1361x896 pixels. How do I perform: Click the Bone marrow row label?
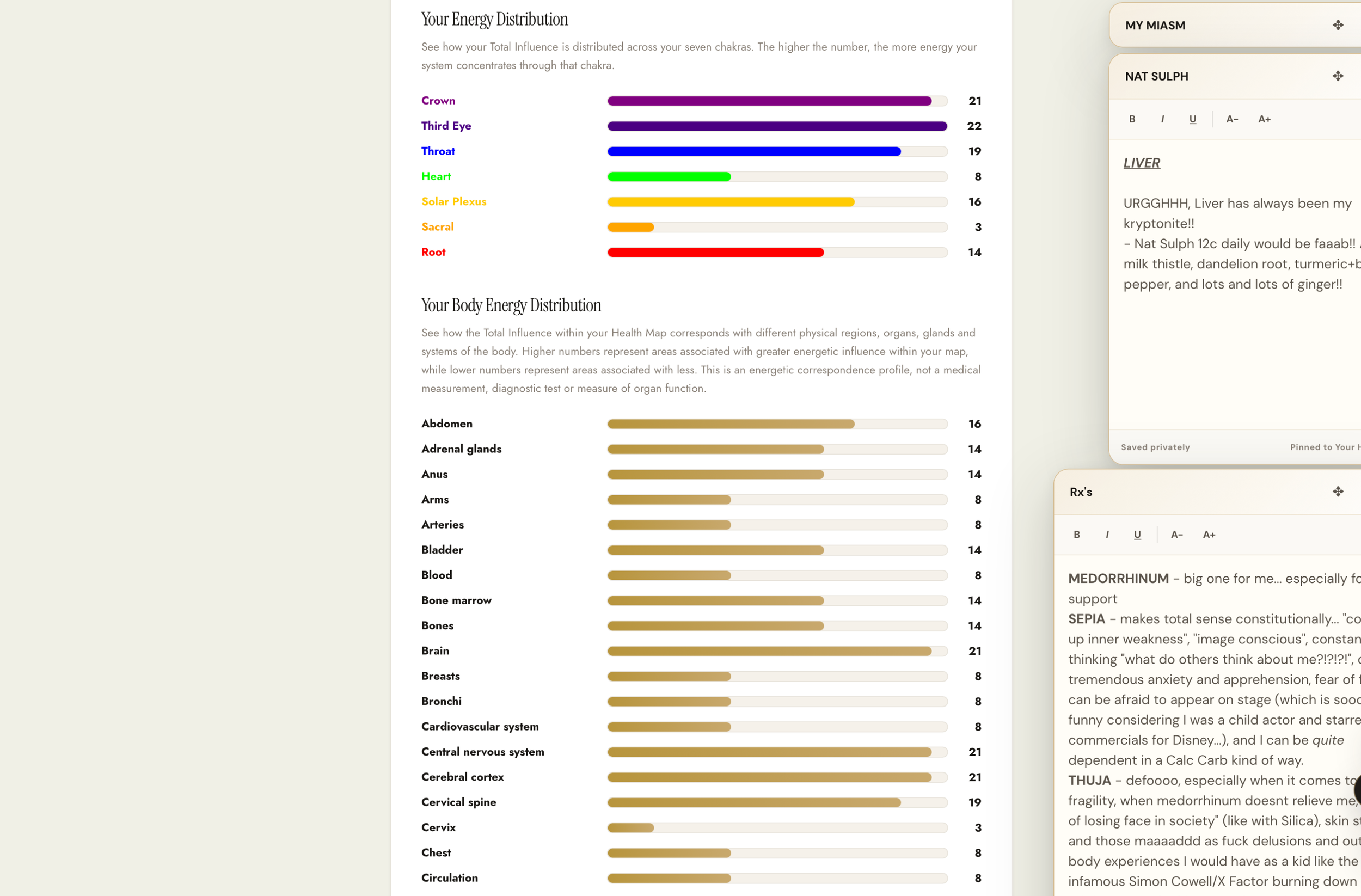click(x=456, y=600)
